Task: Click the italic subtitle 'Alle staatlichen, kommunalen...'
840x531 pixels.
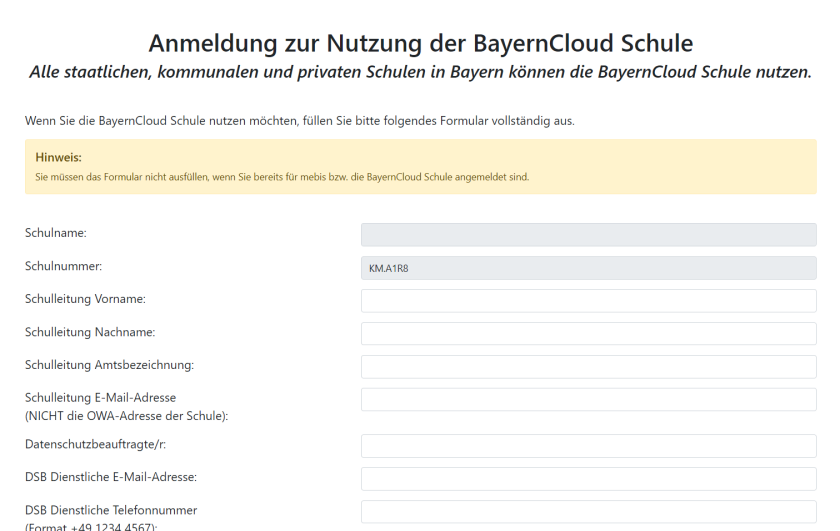Action: (421, 72)
